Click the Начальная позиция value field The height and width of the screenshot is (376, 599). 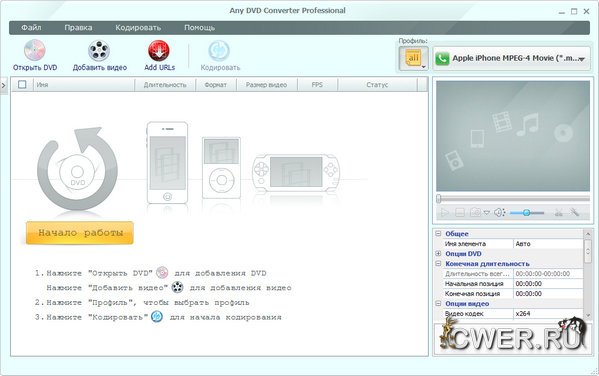pos(548,284)
